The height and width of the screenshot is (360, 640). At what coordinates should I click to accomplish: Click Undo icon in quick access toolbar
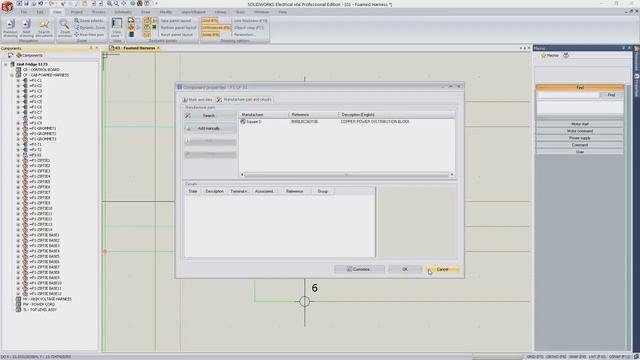click(40, 3)
